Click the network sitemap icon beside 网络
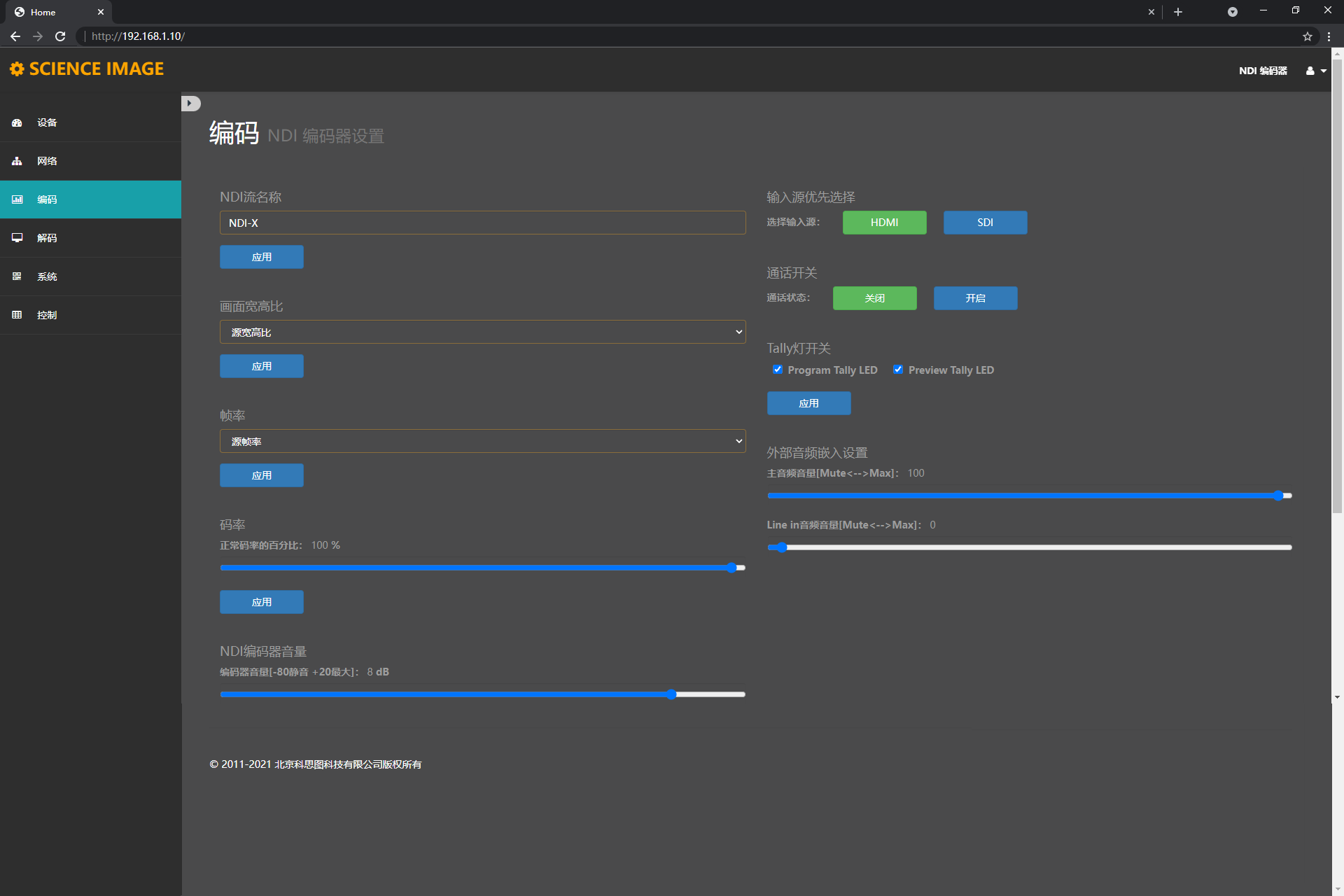Screen dimensions: 1344x896 pyautogui.click(x=17, y=161)
